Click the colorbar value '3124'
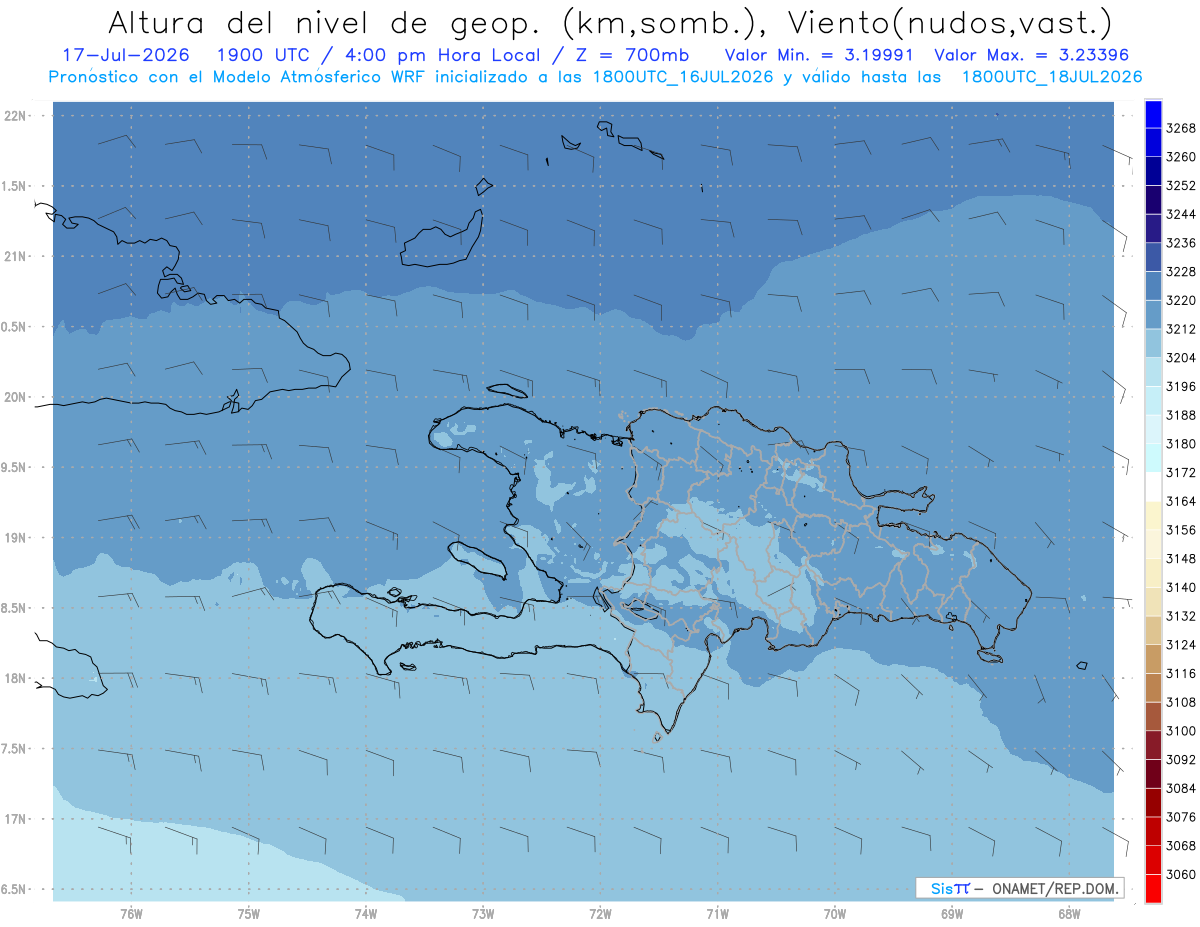Screen dimensions: 1200x927 [x=1181, y=645]
